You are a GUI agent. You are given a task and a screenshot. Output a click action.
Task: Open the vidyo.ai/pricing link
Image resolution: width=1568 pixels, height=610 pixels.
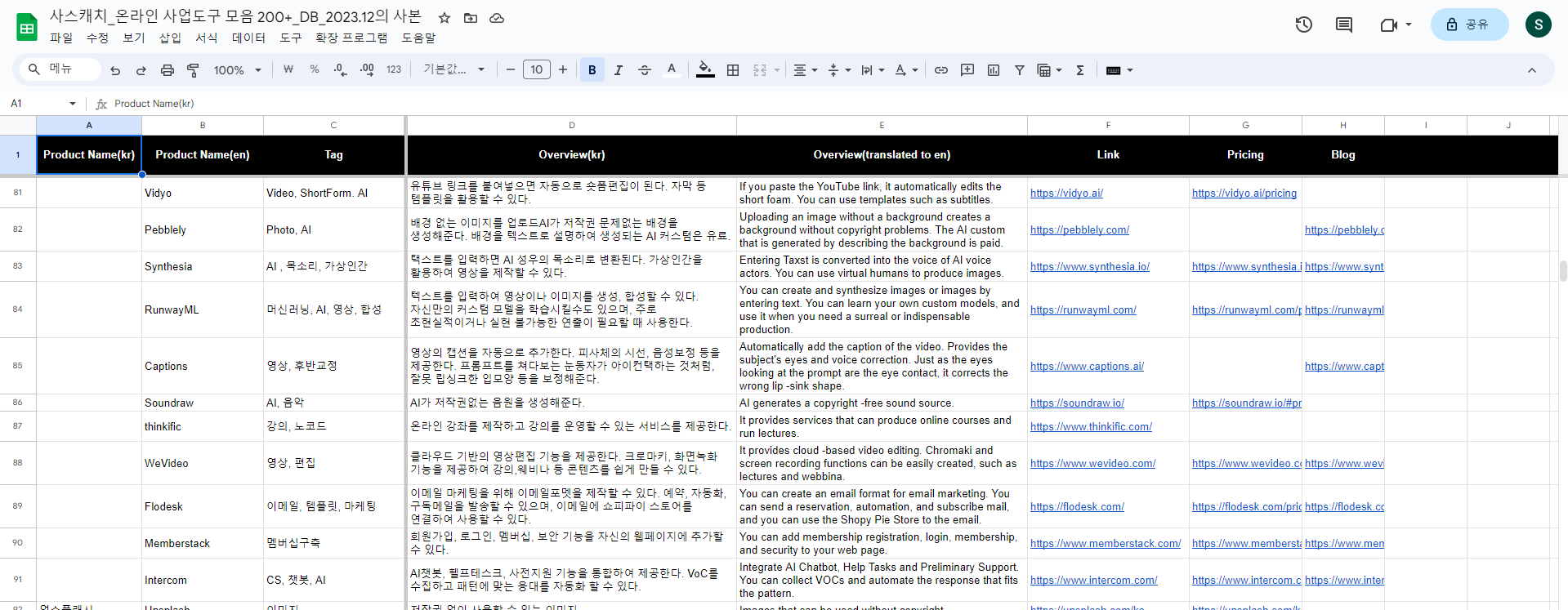1244,194
